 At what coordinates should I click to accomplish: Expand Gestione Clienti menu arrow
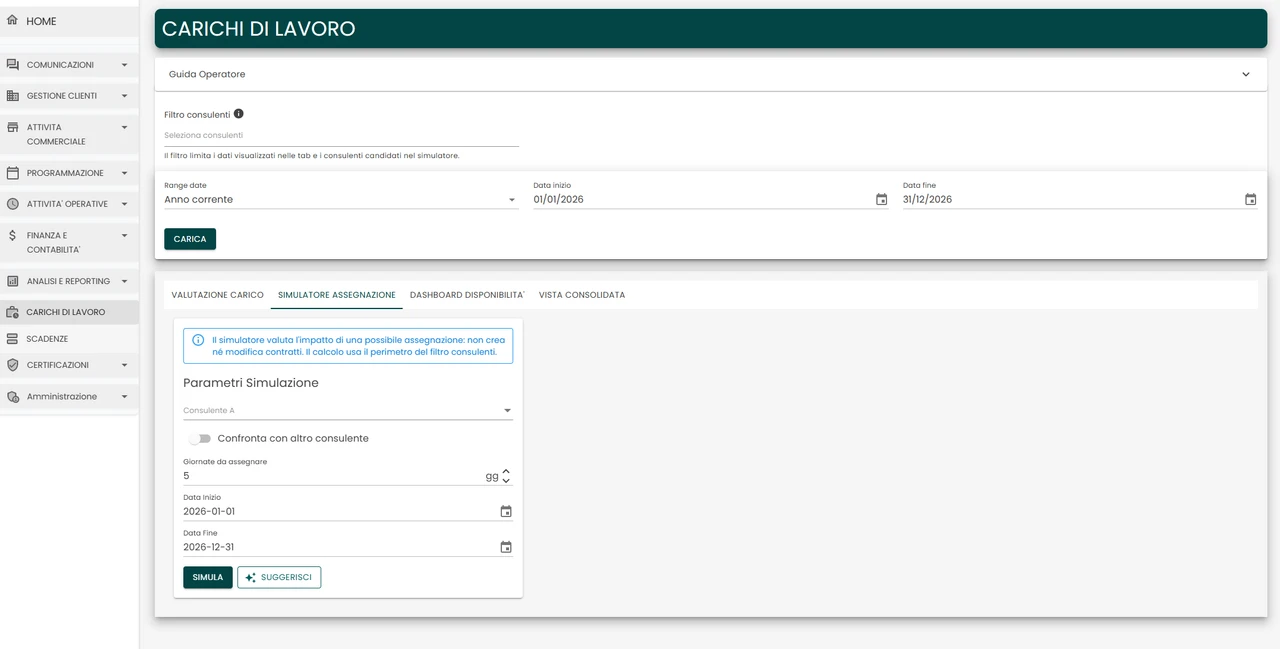click(x=124, y=96)
